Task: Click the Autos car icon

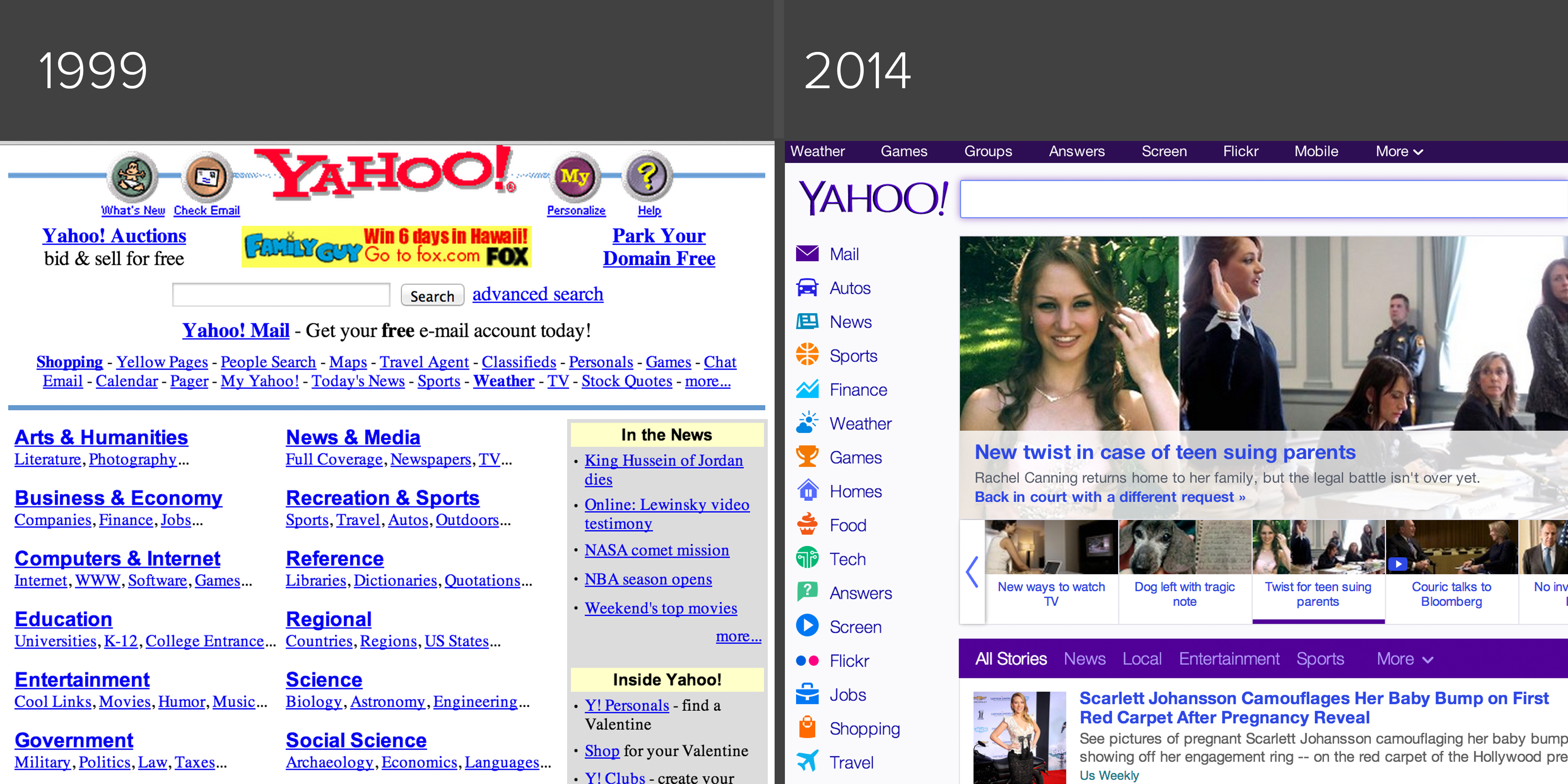Action: coord(807,288)
